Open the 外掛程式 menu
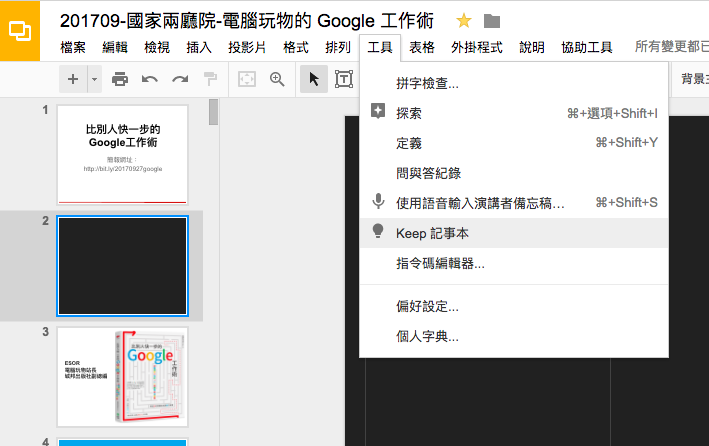 tap(477, 47)
